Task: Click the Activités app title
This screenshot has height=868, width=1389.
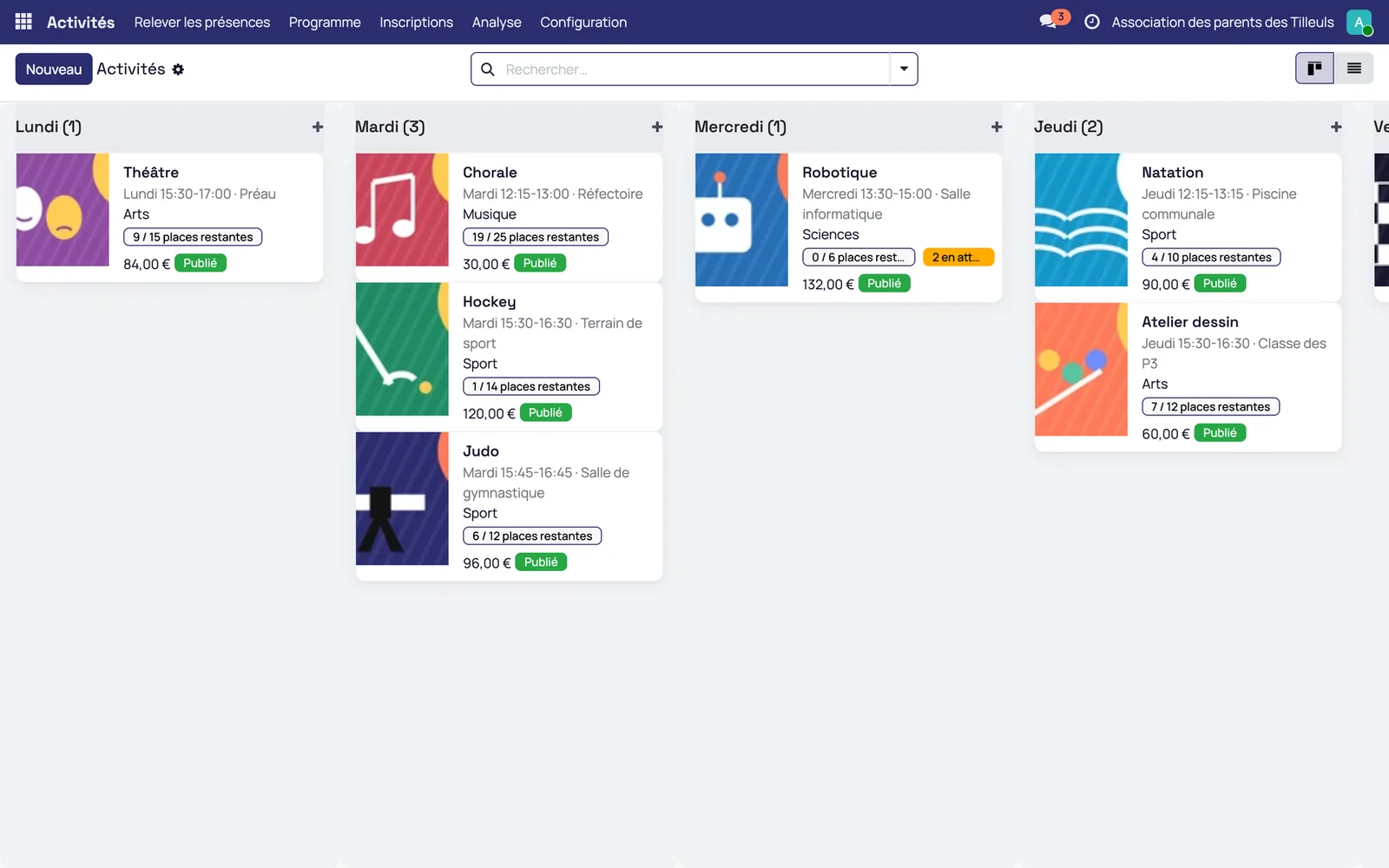Action: (81, 22)
